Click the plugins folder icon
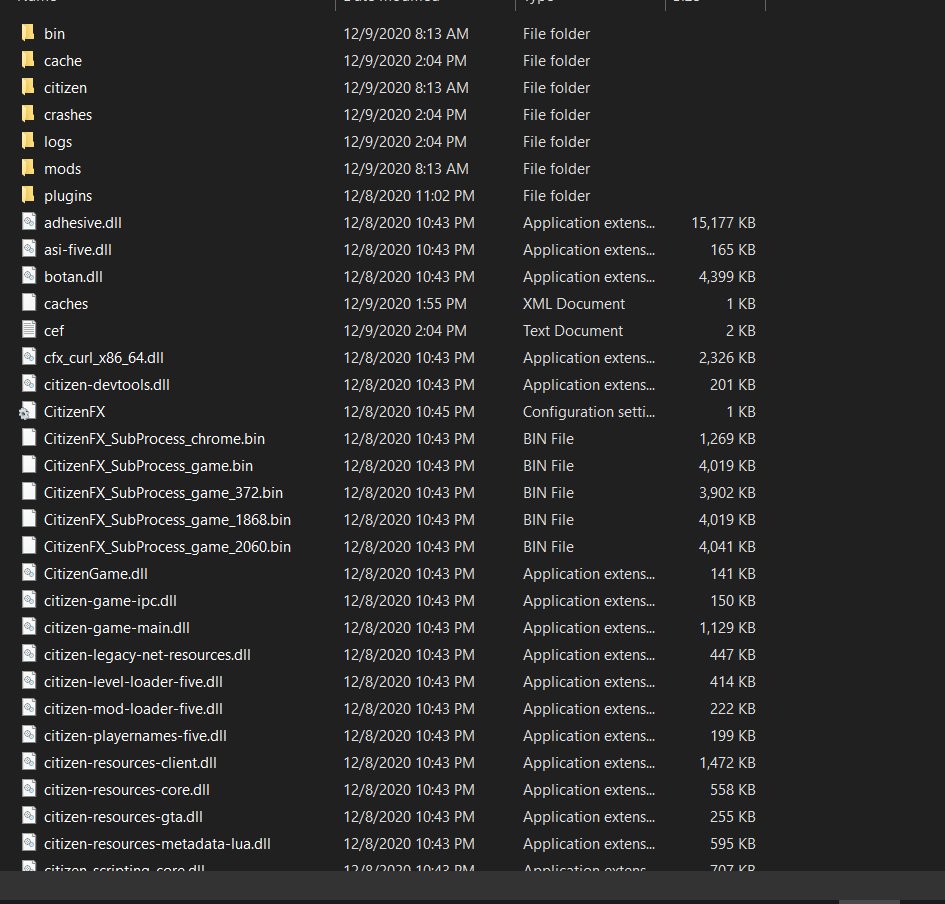The image size is (945, 904). pyautogui.click(x=28, y=195)
